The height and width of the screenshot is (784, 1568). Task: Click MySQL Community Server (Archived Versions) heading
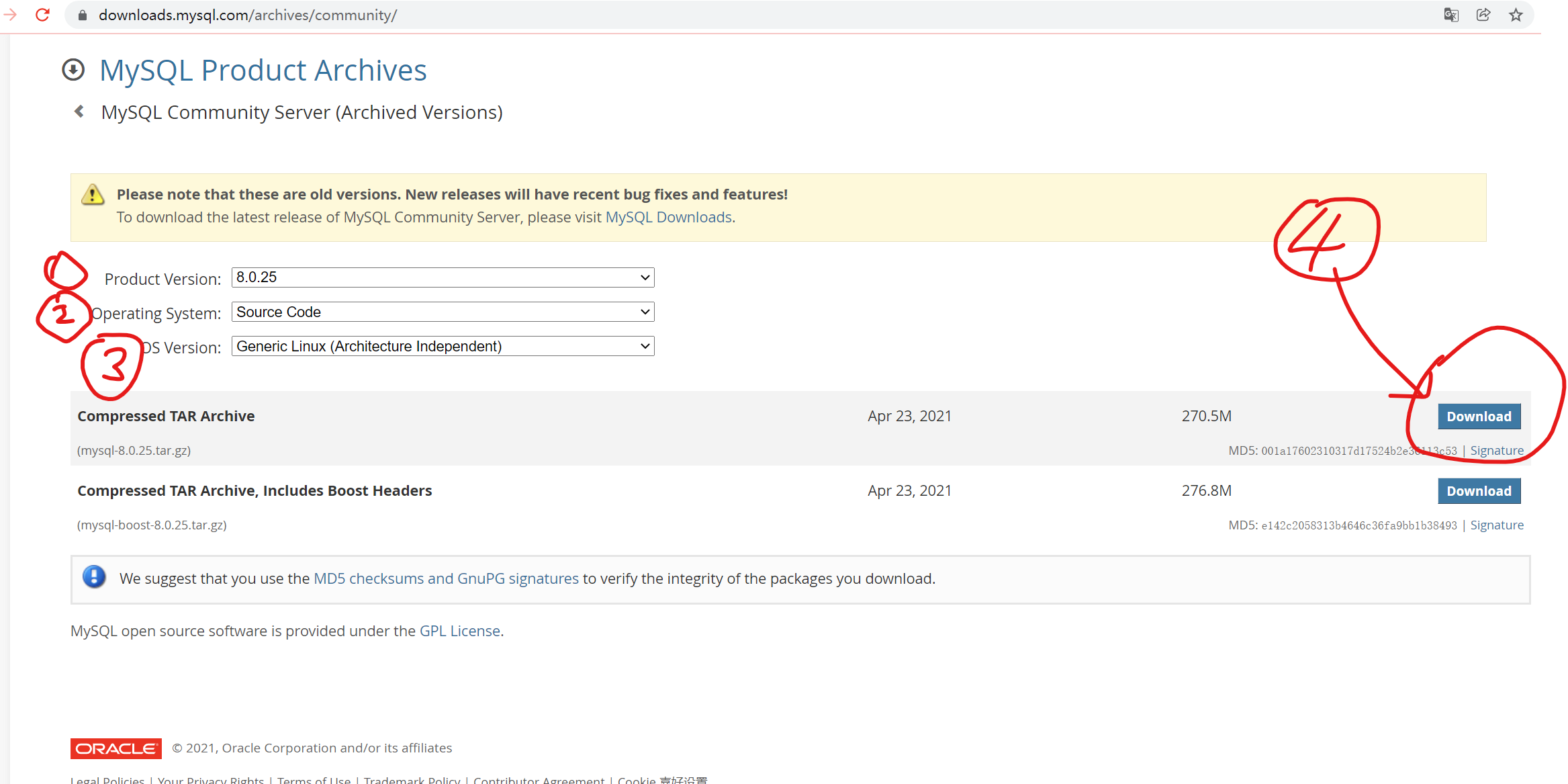click(302, 112)
